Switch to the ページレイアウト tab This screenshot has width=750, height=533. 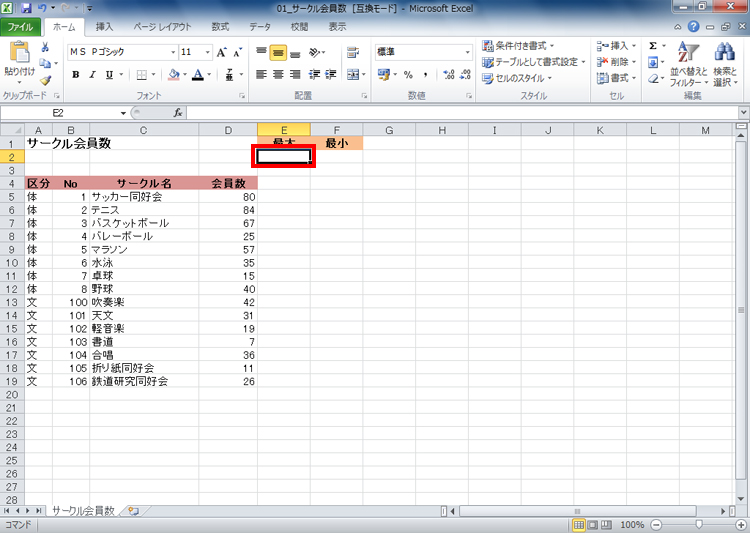pyautogui.click(x=162, y=27)
